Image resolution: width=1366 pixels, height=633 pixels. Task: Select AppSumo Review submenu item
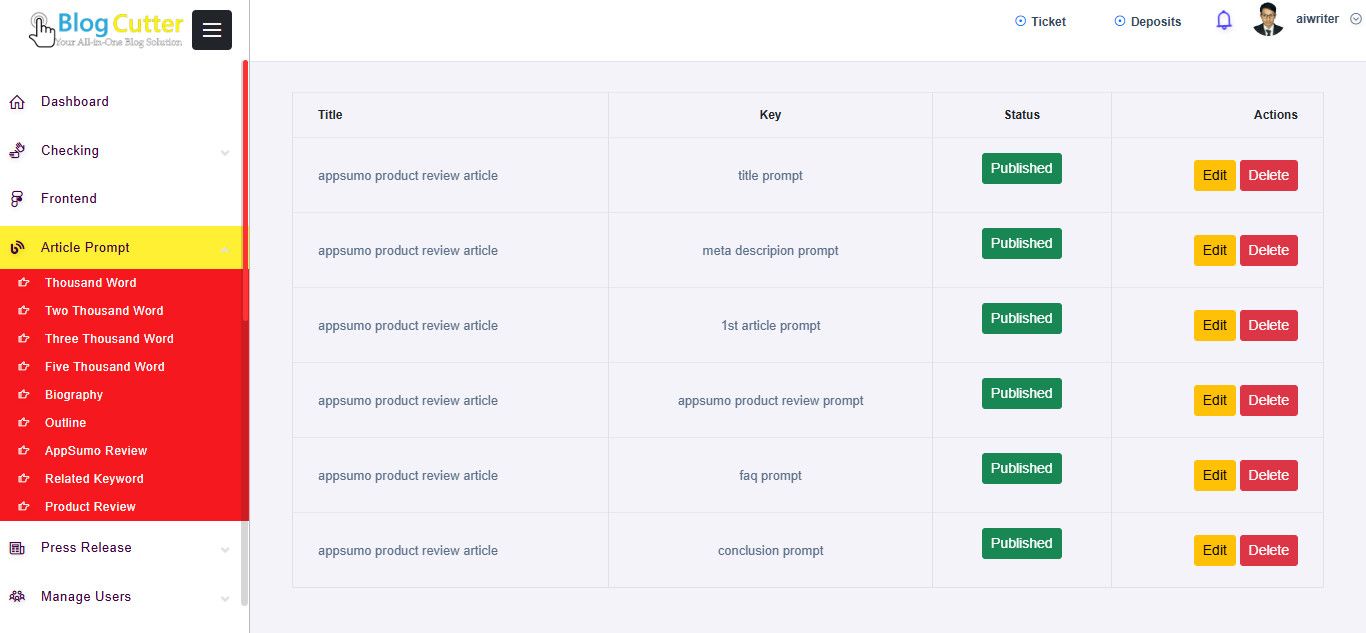pyautogui.click(x=96, y=451)
